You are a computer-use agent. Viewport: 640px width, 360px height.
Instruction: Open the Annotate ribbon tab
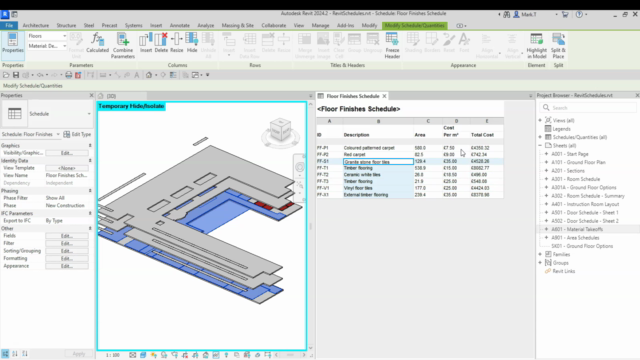(180, 25)
